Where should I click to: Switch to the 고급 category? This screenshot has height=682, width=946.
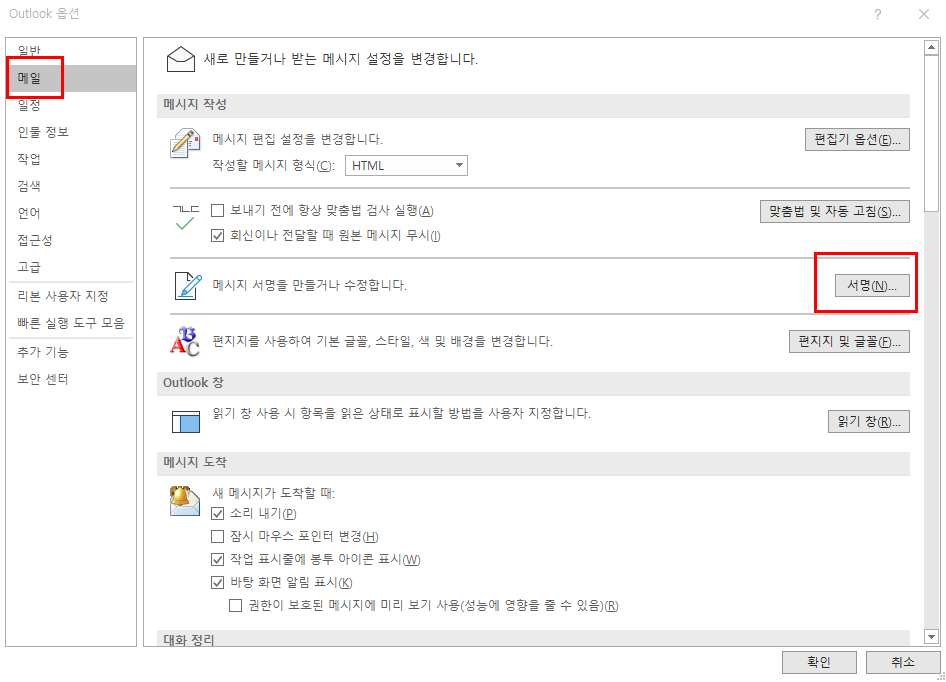tap(71, 267)
